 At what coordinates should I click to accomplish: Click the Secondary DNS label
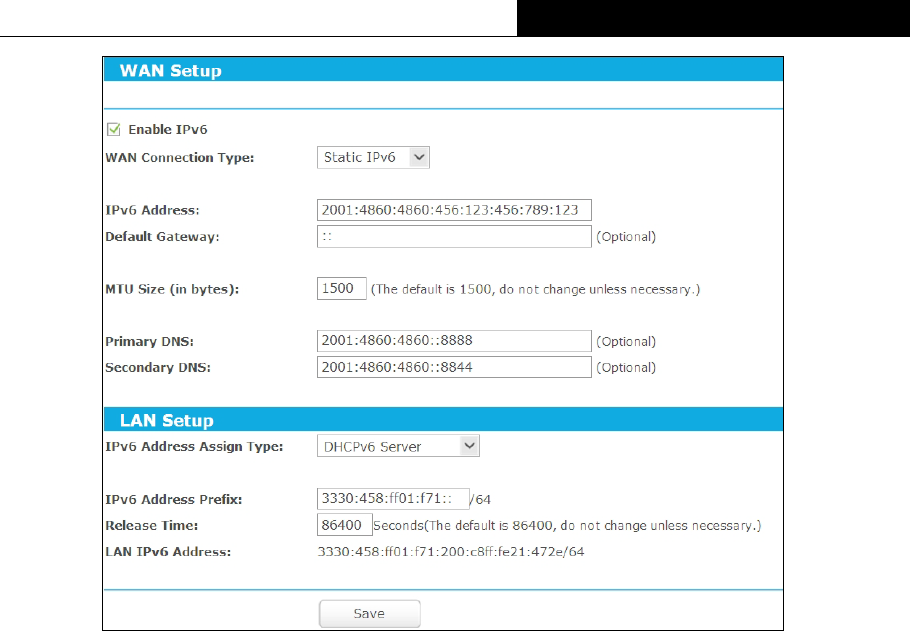(158, 367)
